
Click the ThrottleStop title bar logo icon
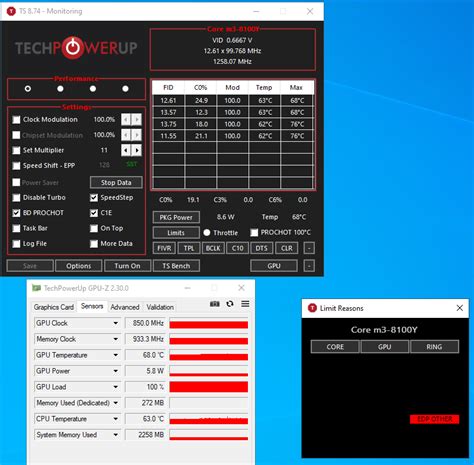coord(11,11)
